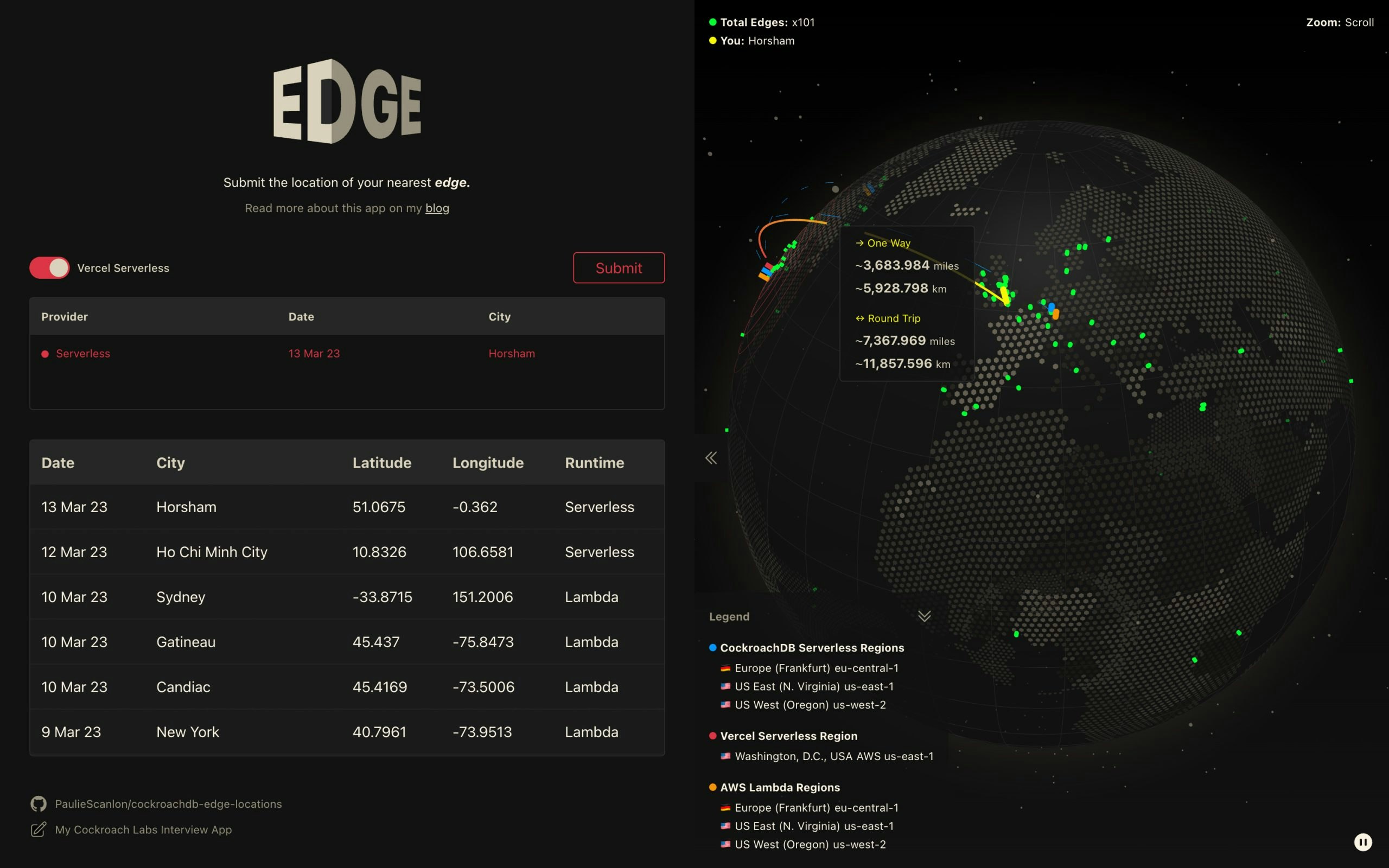Image resolution: width=1389 pixels, height=868 pixels.
Task: Click the One Way distance label
Action: pyautogui.click(x=883, y=243)
